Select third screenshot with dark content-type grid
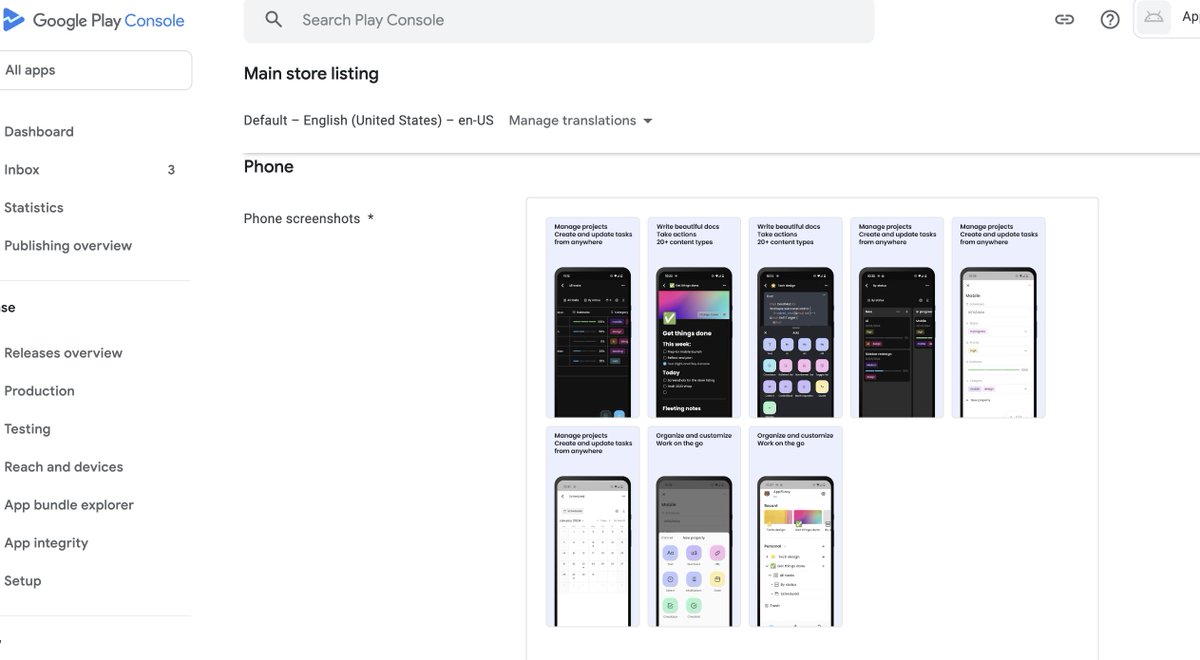Image resolution: width=1200 pixels, height=660 pixels. (796, 318)
